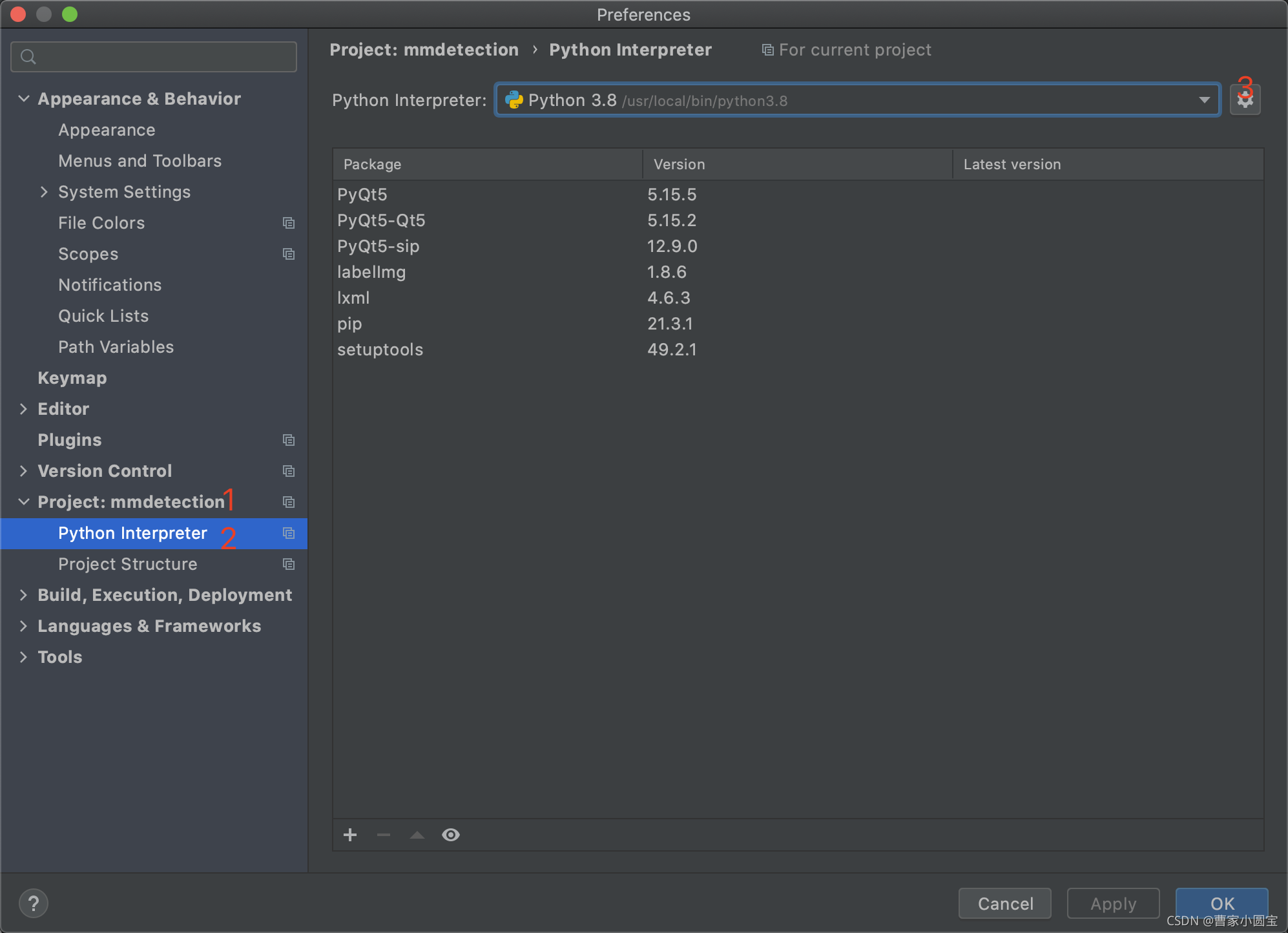This screenshot has height=933, width=1288.
Task: Toggle the show early releases eye icon
Action: [x=451, y=835]
